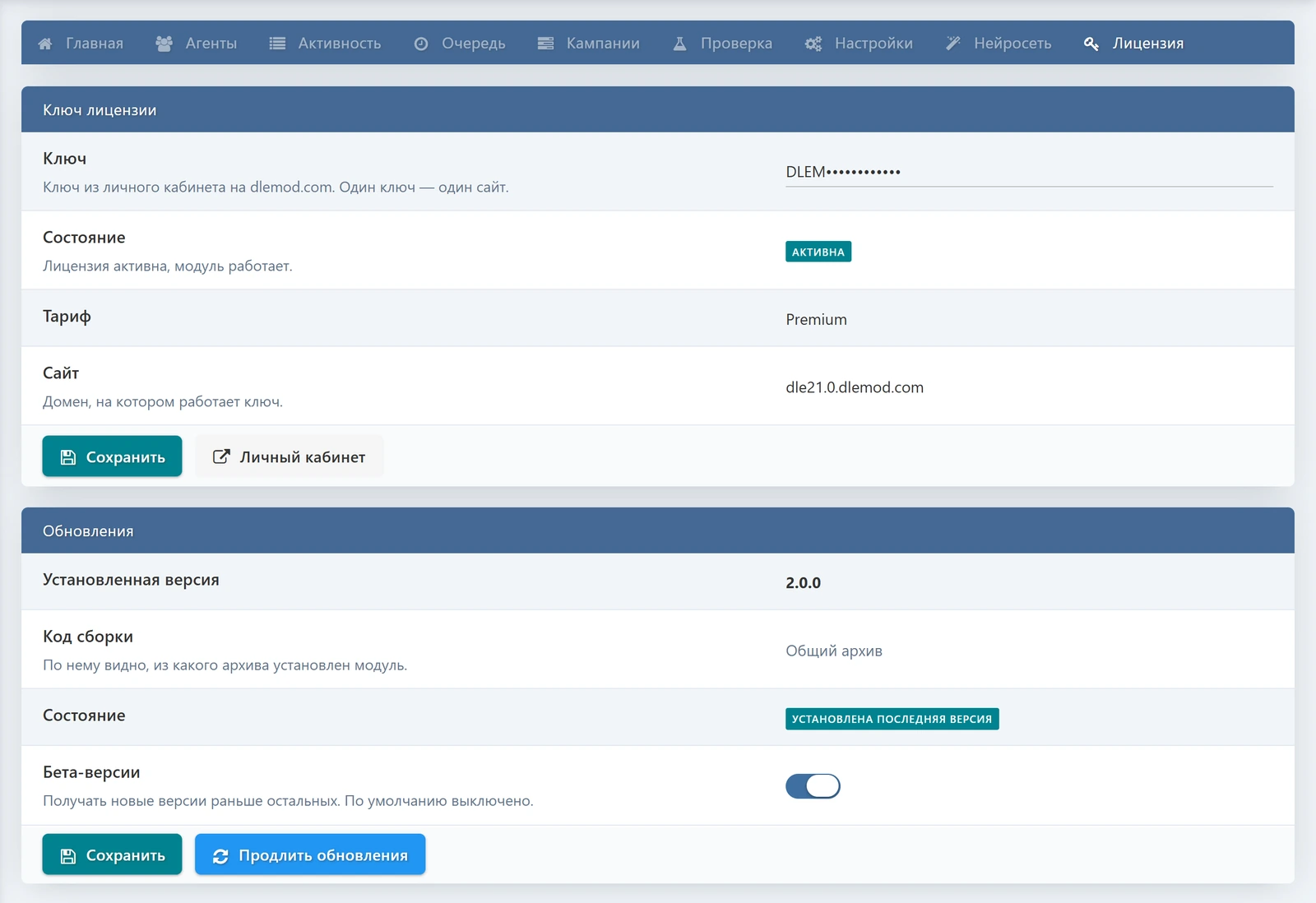Click the refresh icon on Продлить обновления

[x=220, y=856]
